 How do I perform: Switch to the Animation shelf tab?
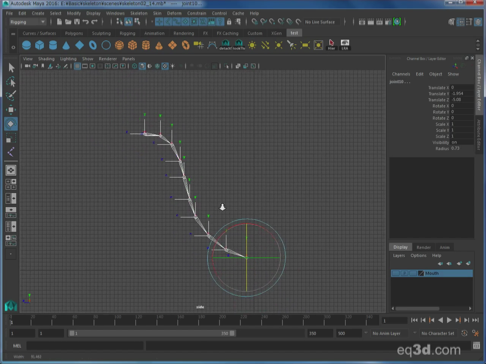[x=154, y=33]
